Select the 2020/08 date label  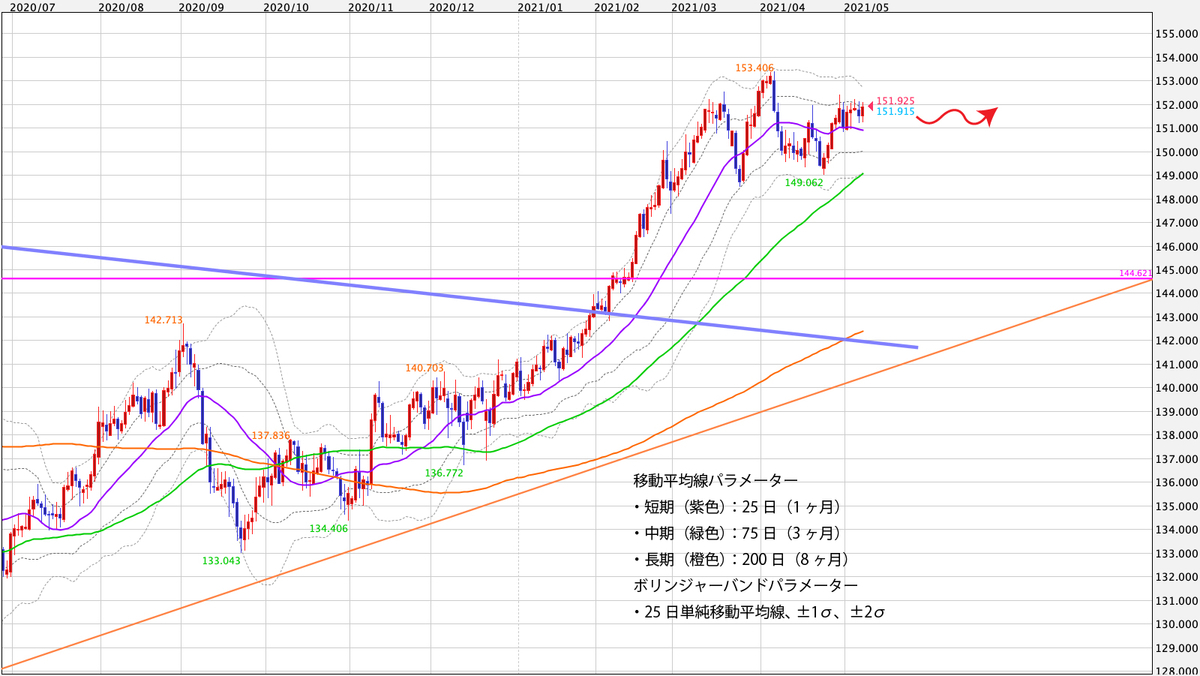tap(123, 7)
